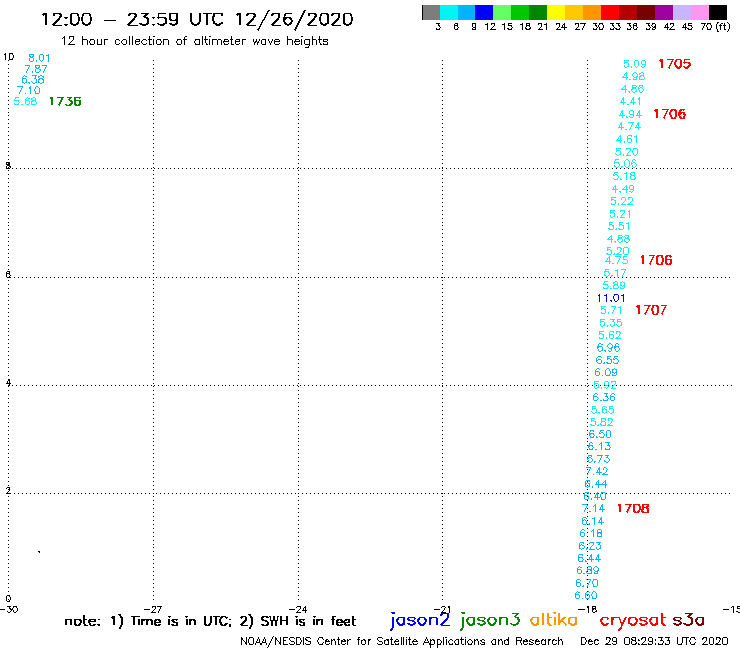The width and height of the screenshot is (740, 650).
Task: Click the 4.49 wave height value
Action: click(x=623, y=189)
